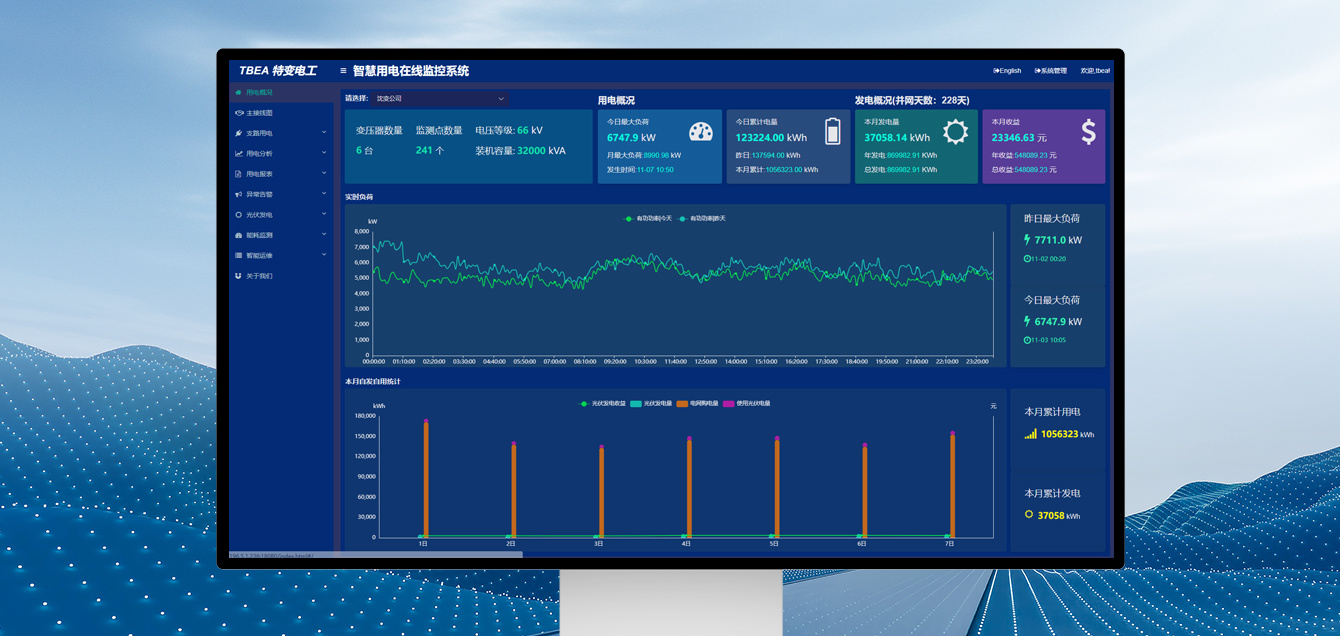Open the 系统管理 link in header

[1050, 71]
